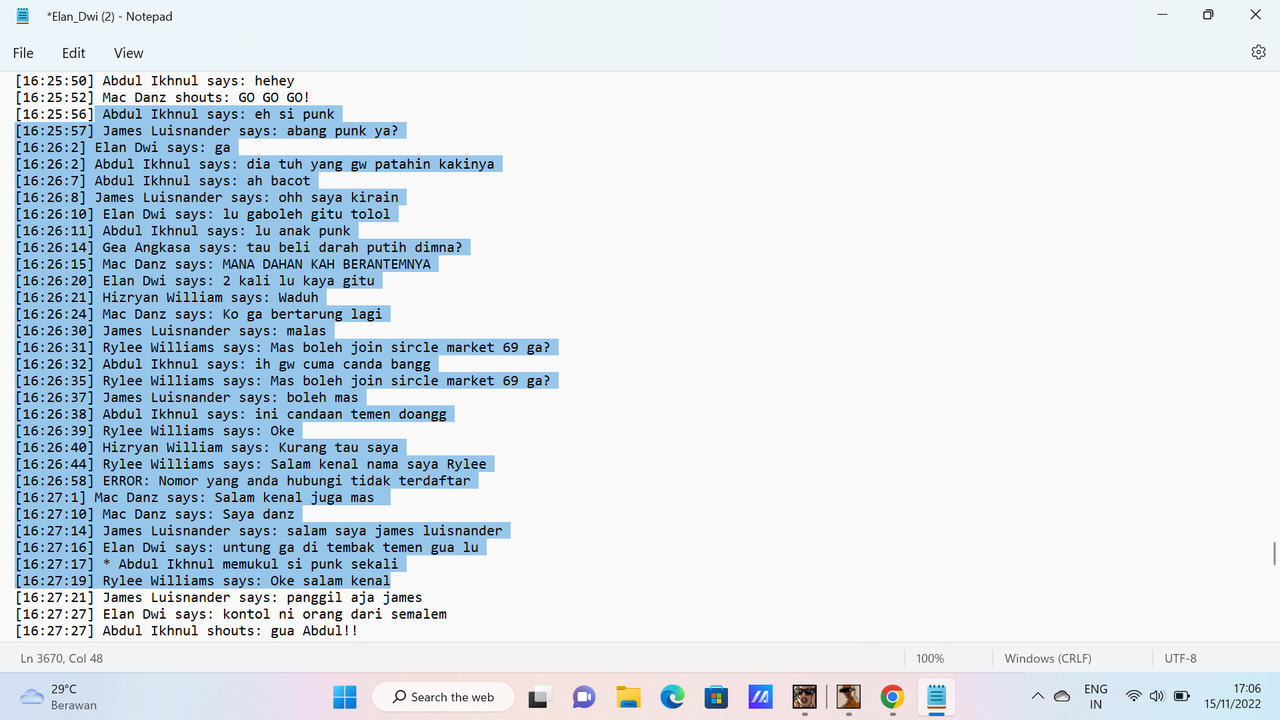The image size is (1280, 720).
Task: Click the Notepad icon in taskbar
Action: [936, 697]
